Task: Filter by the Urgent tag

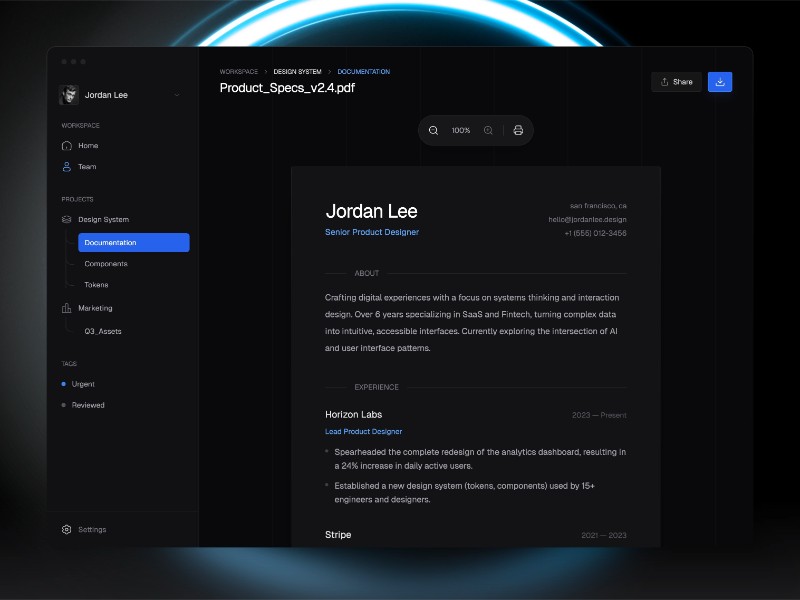Action: (x=83, y=384)
